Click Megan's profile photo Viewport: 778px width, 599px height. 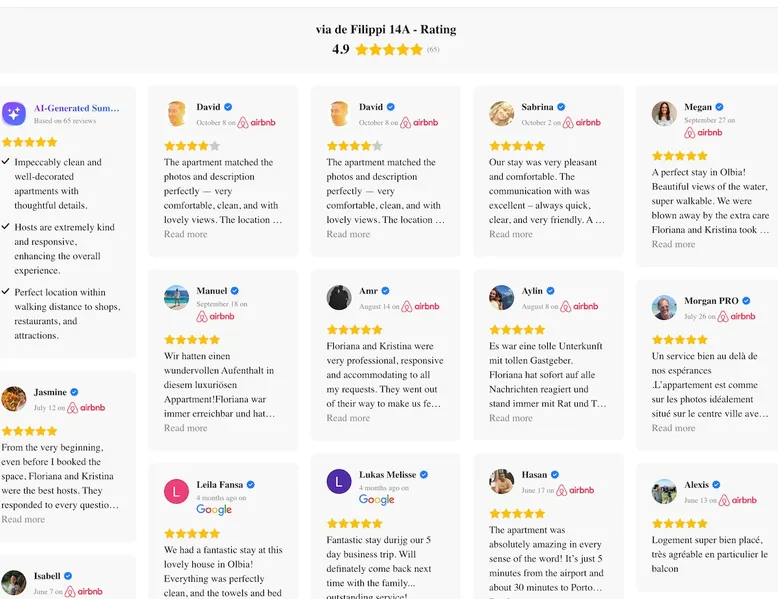[x=664, y=113]
